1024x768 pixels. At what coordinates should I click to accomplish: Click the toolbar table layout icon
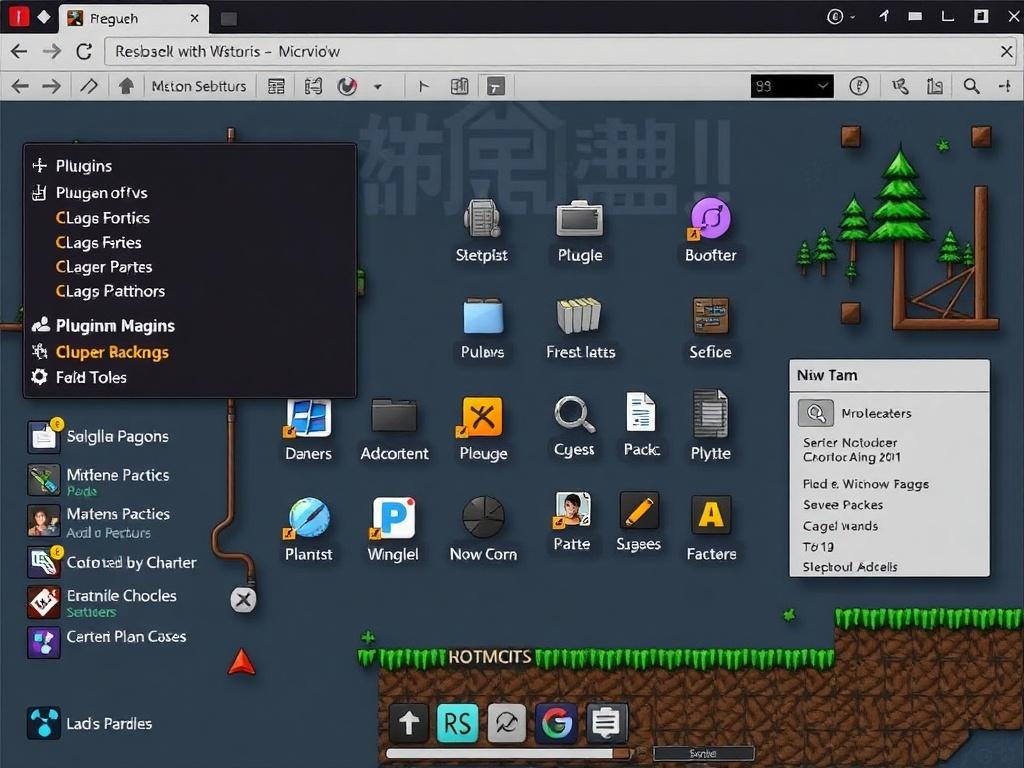[x=276, y=86]
